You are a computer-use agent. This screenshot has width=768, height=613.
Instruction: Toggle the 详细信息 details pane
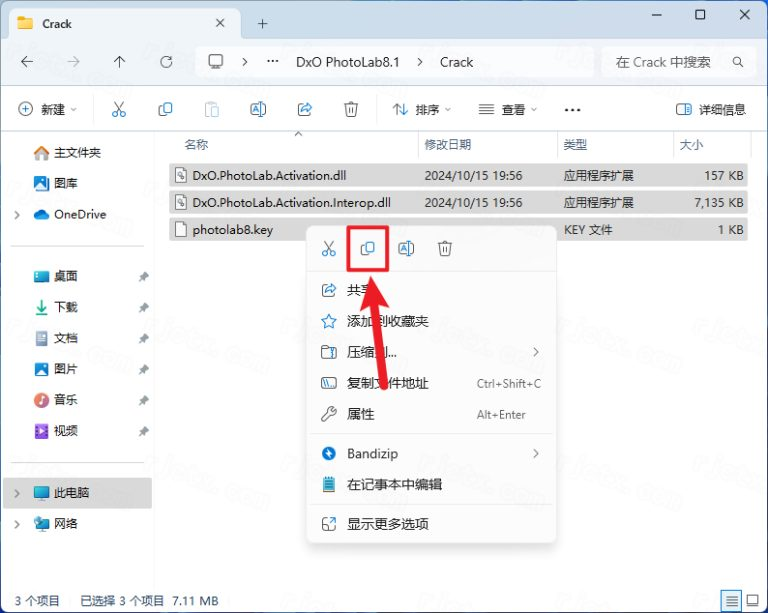point(711,109)
